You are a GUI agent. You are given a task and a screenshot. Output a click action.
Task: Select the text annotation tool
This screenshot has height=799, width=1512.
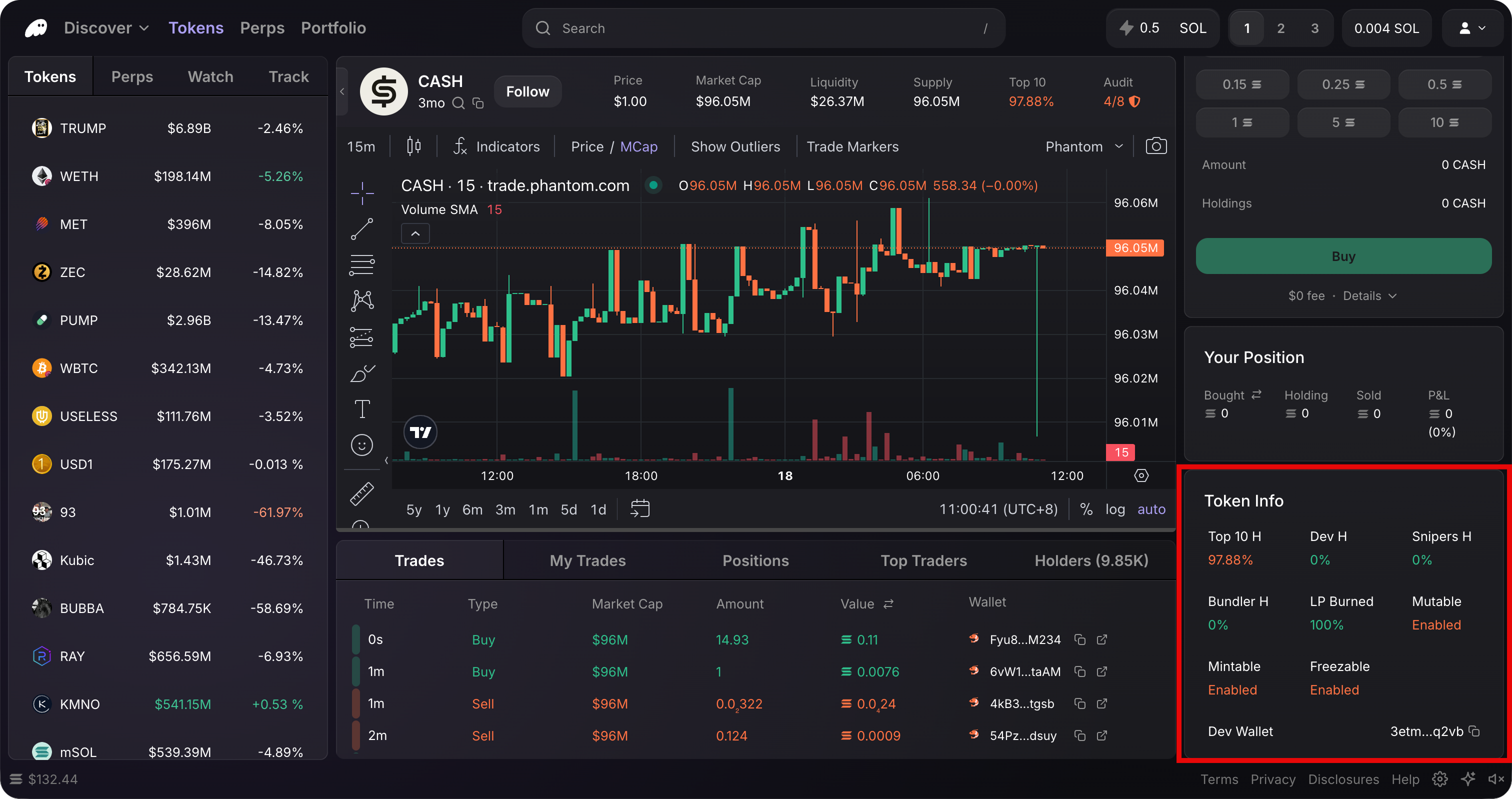coord(361,408)
